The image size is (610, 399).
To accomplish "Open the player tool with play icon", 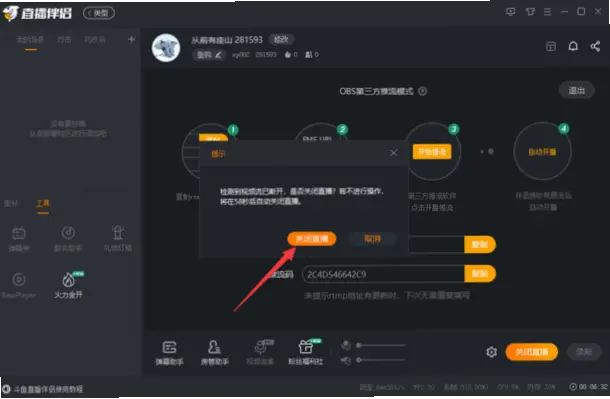I will [19, 285].
